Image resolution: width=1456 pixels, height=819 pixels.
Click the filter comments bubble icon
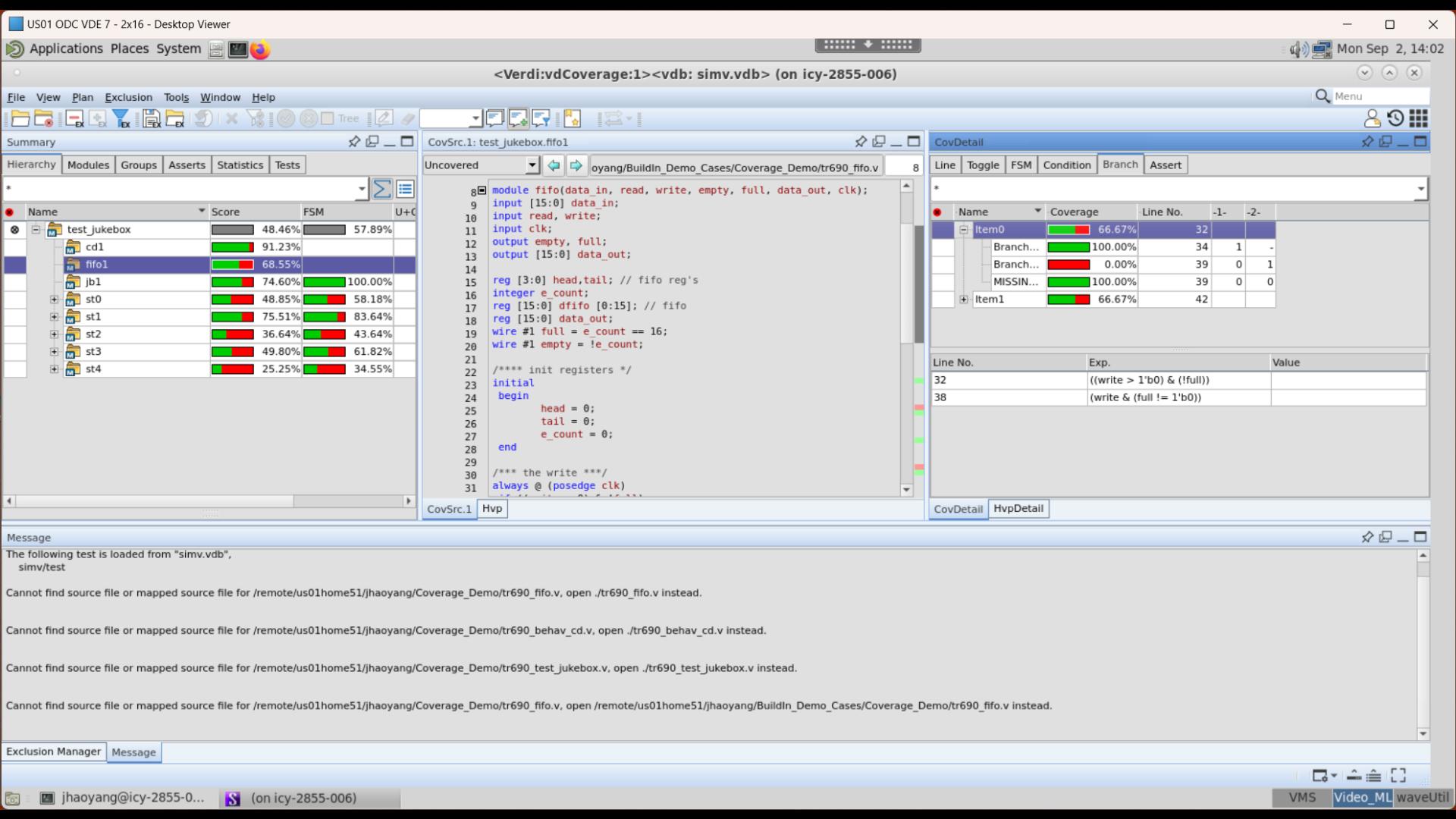click(541, 118)
